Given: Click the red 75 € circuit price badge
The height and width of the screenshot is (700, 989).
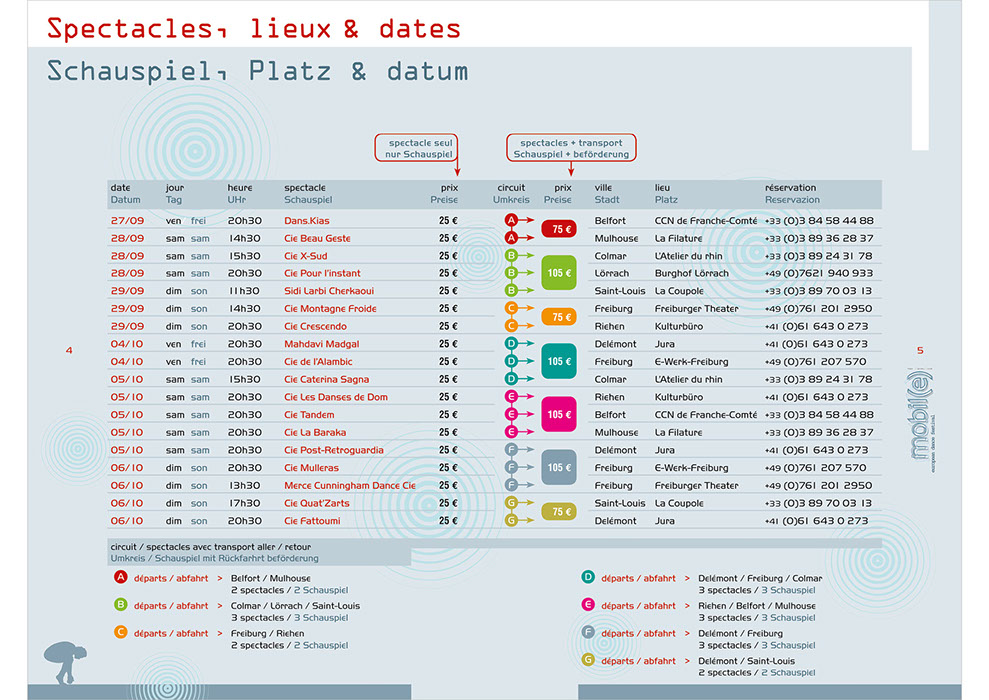Looking at the screenshot, I should point(558,229).
